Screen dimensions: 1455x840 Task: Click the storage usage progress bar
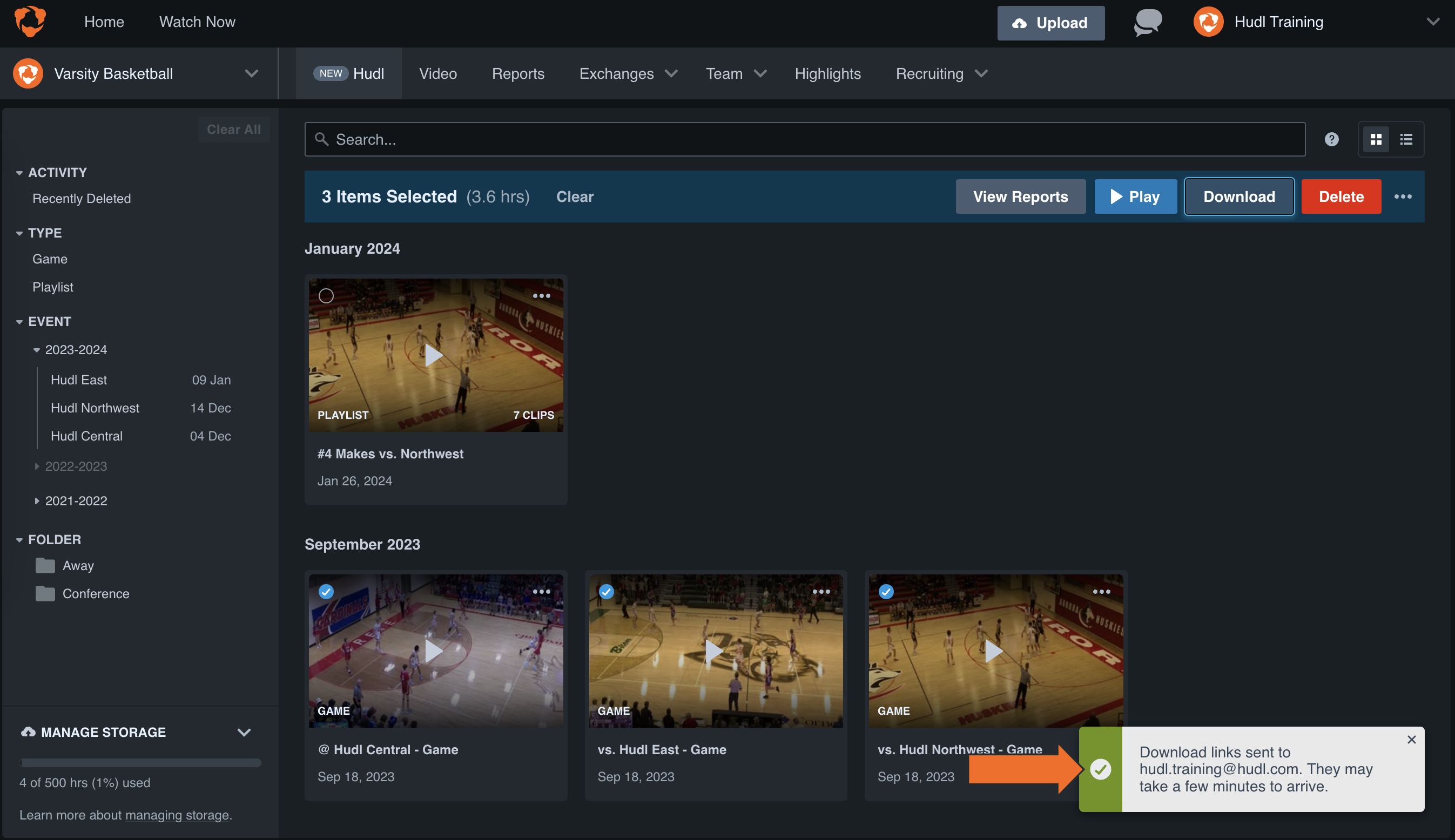click(x=140, y=763)
